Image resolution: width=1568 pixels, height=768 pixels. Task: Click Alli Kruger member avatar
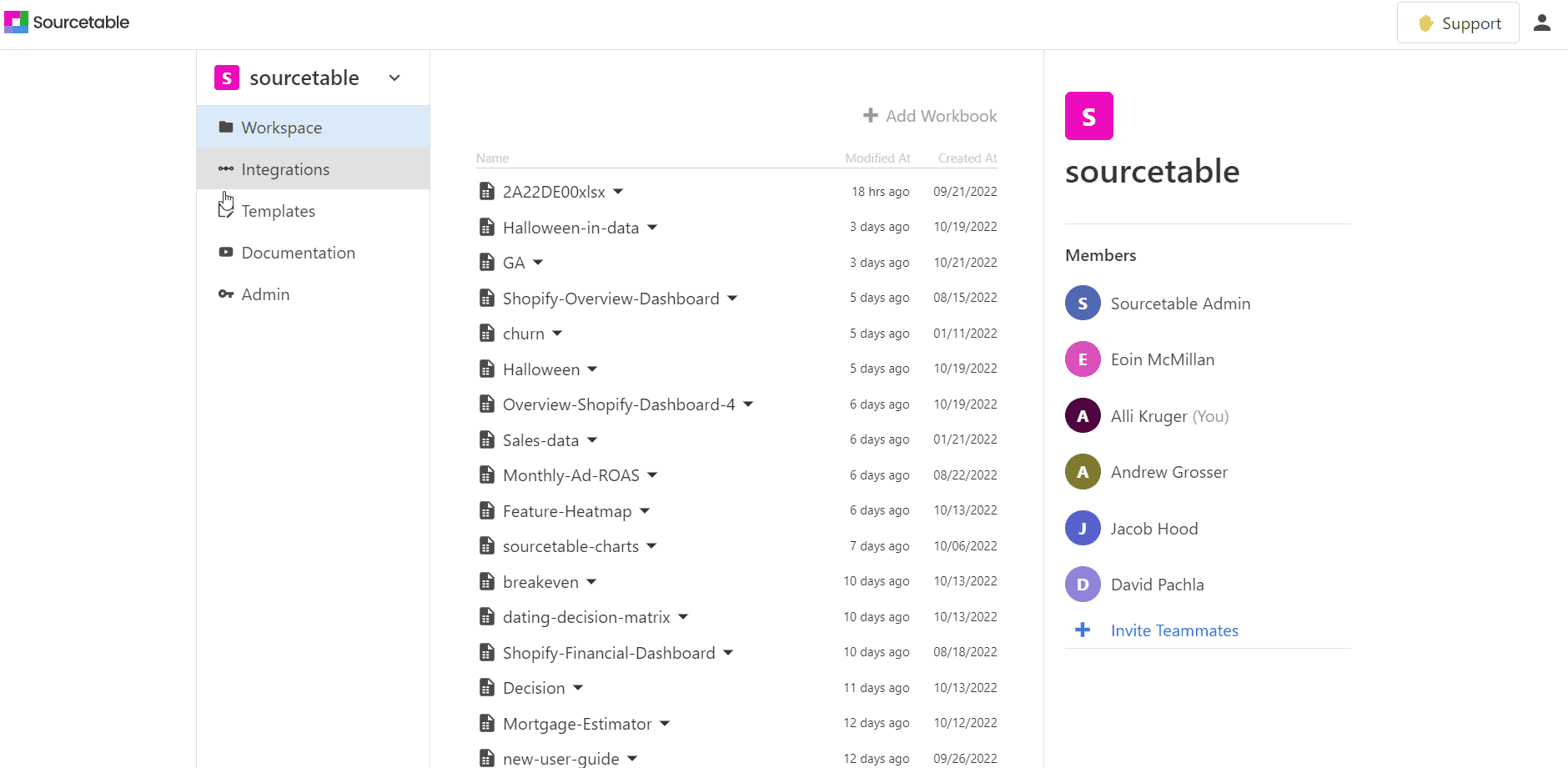(x=1083, y=416)
